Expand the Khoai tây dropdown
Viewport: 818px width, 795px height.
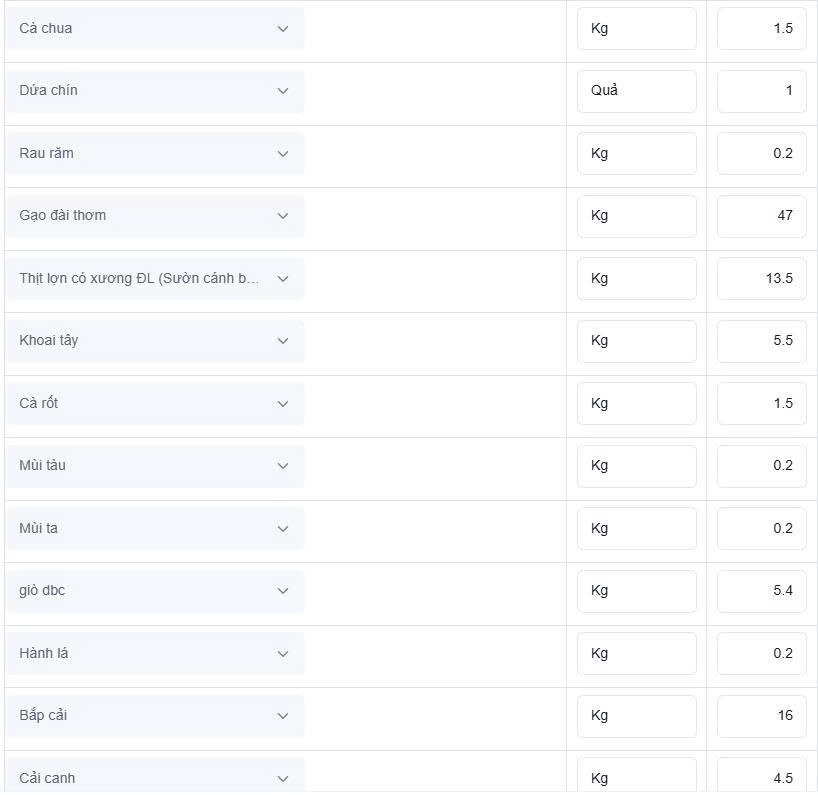click(155, 341)
